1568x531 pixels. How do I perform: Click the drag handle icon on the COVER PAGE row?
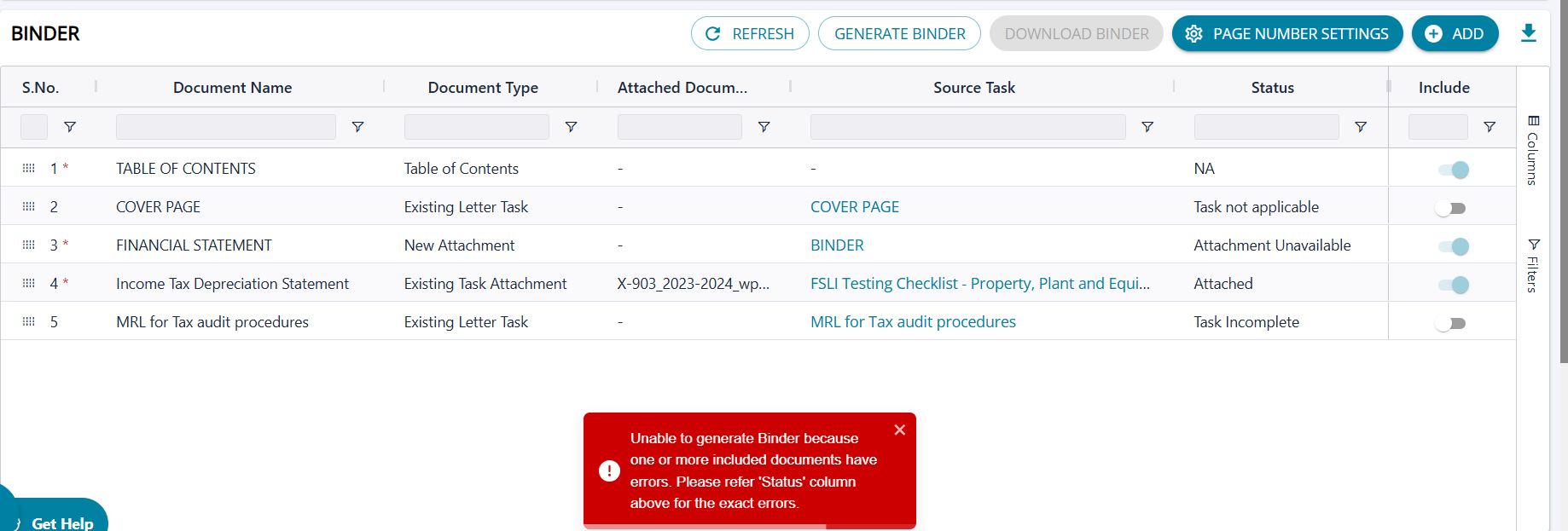point(29,207)
